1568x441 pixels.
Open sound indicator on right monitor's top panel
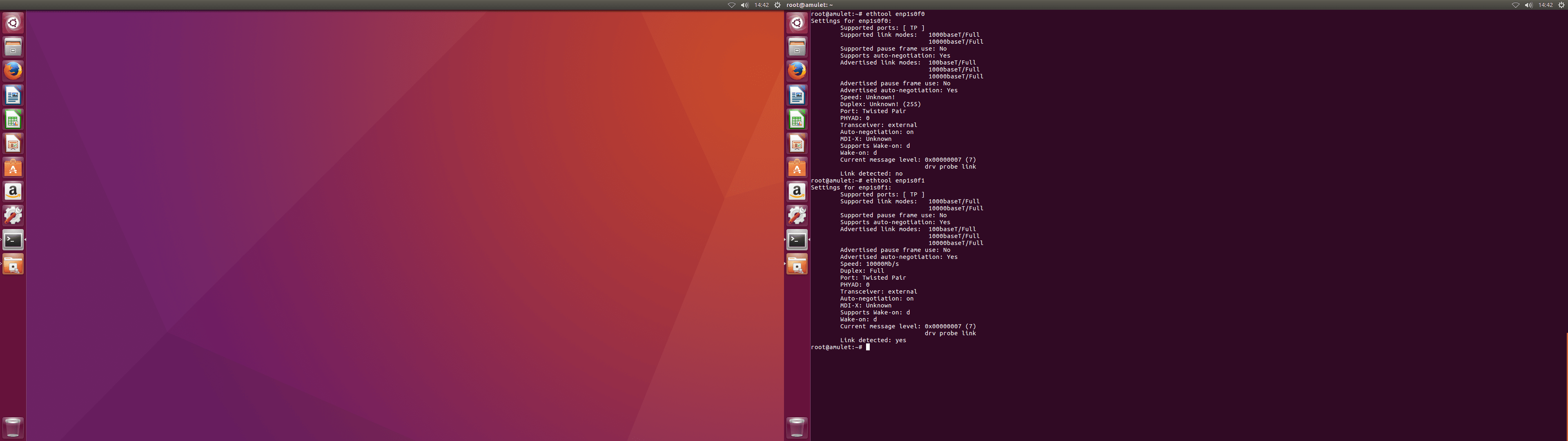1528,5
